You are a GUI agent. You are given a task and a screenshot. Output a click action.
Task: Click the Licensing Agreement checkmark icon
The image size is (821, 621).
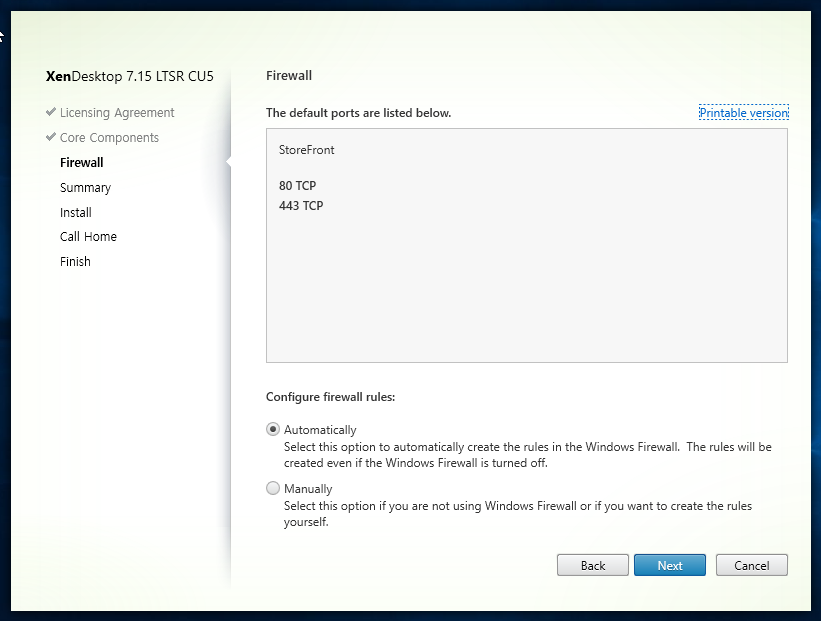(x=51, y=112)
